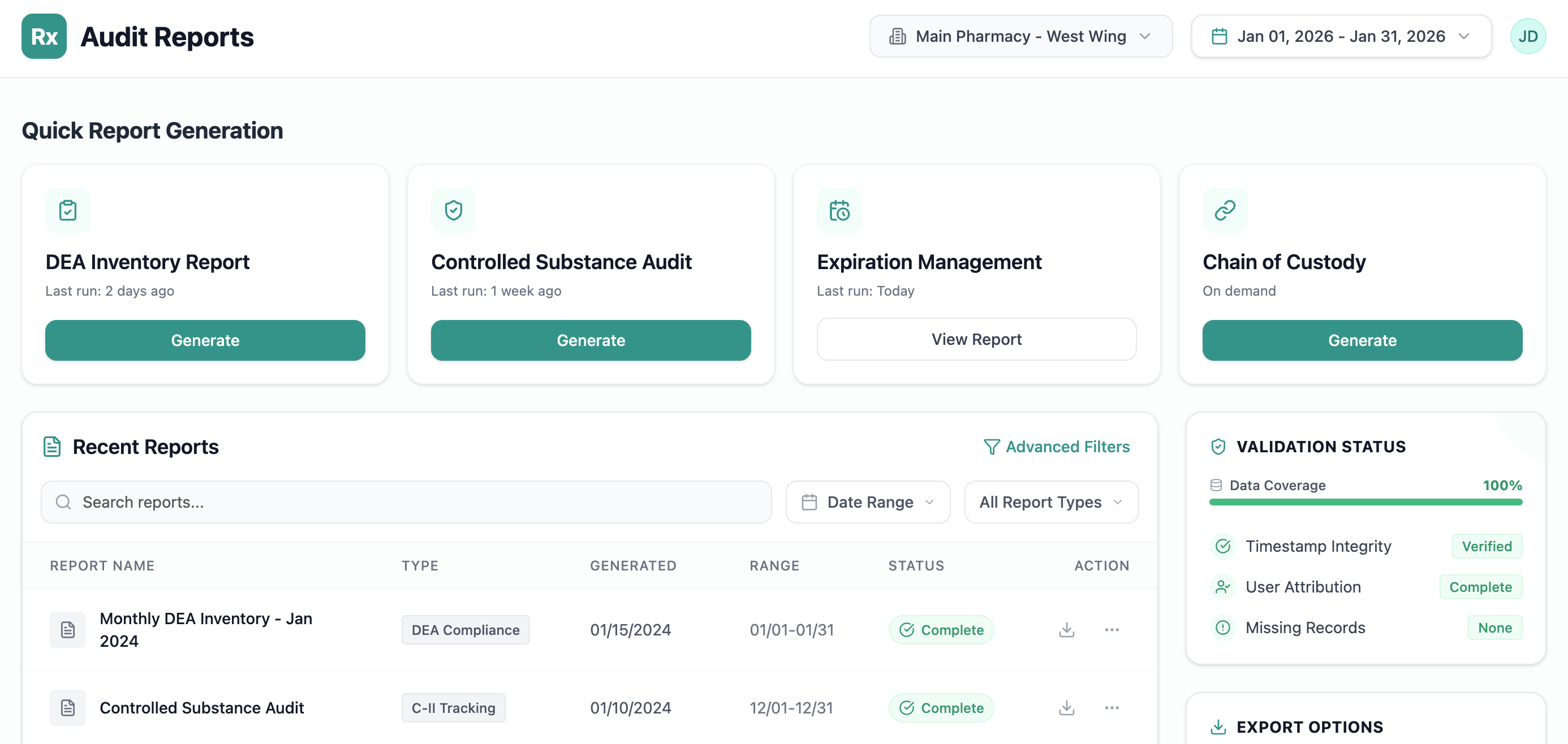Generate a new DEA Inventory Report
This screenshot has height=744, width=1568.
[x=205, y=340]
